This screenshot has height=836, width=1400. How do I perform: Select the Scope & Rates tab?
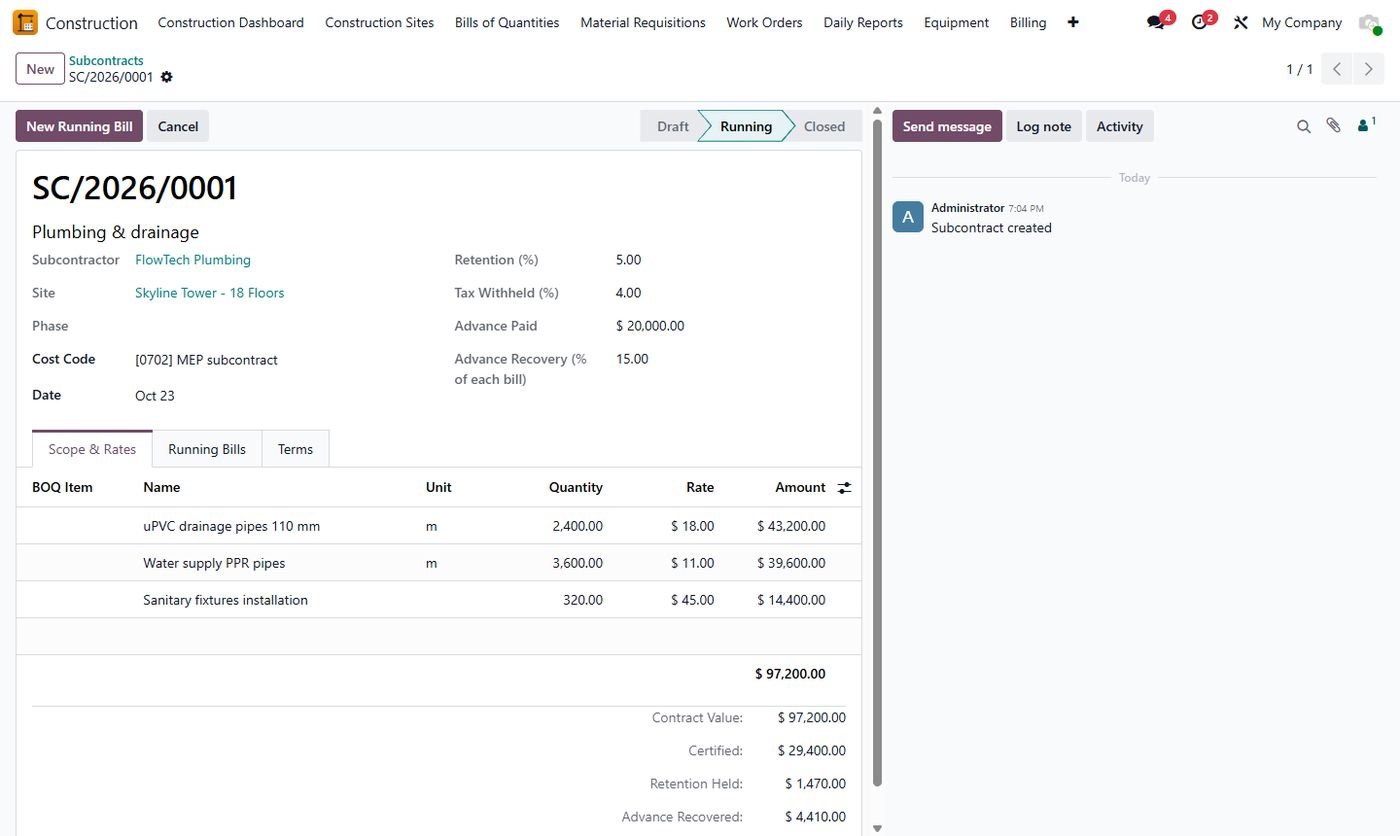92,449
